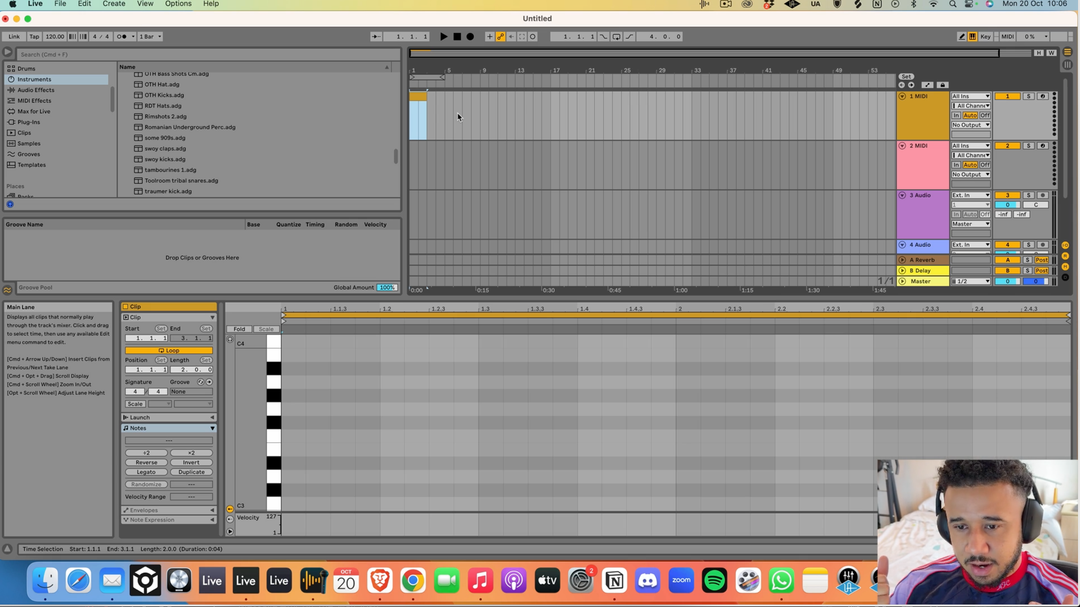1080x607 pixels.
Task: Open the Create menu
Action: click(114, 4)
